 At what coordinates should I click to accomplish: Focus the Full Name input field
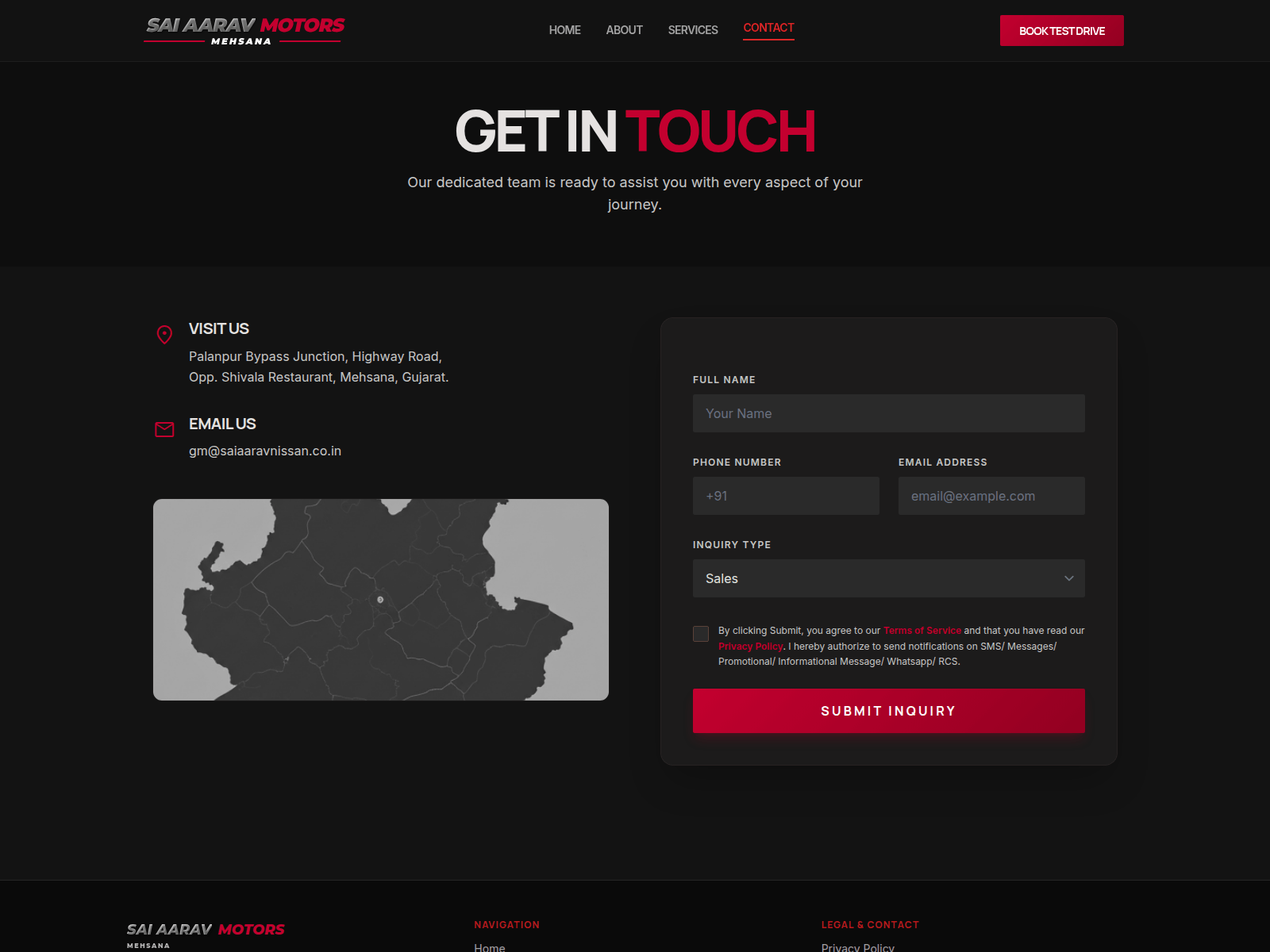(x=889, y=413)
